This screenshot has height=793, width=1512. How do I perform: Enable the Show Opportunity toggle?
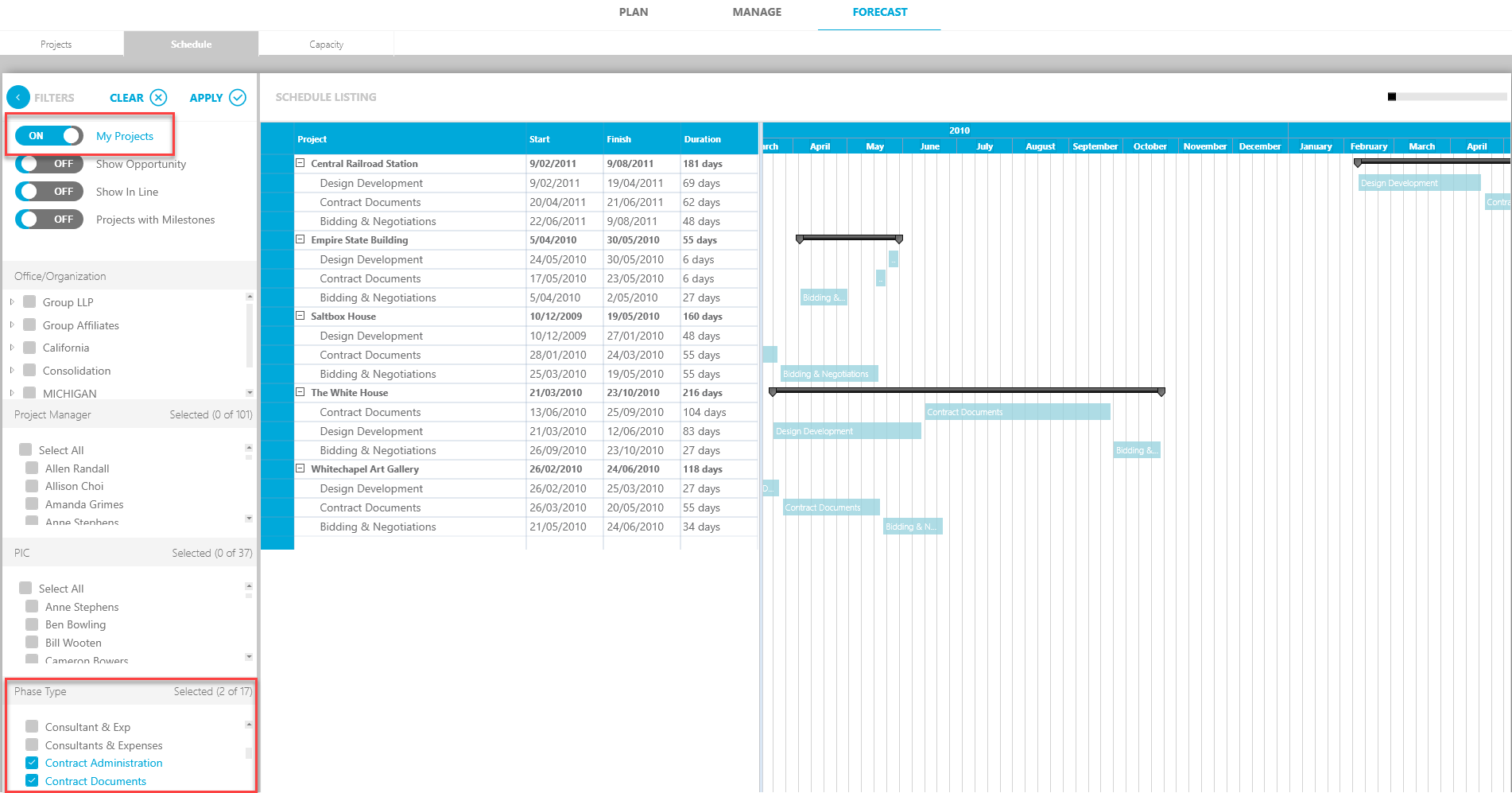click(48, 164)
